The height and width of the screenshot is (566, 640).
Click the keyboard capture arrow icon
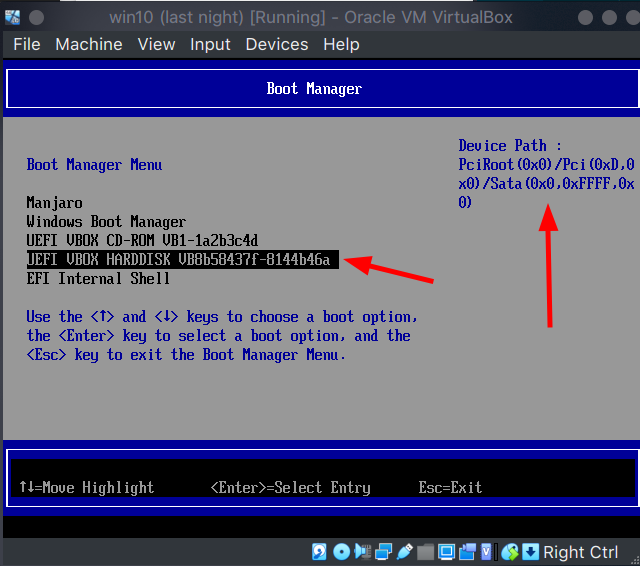(x=530, y=552)
